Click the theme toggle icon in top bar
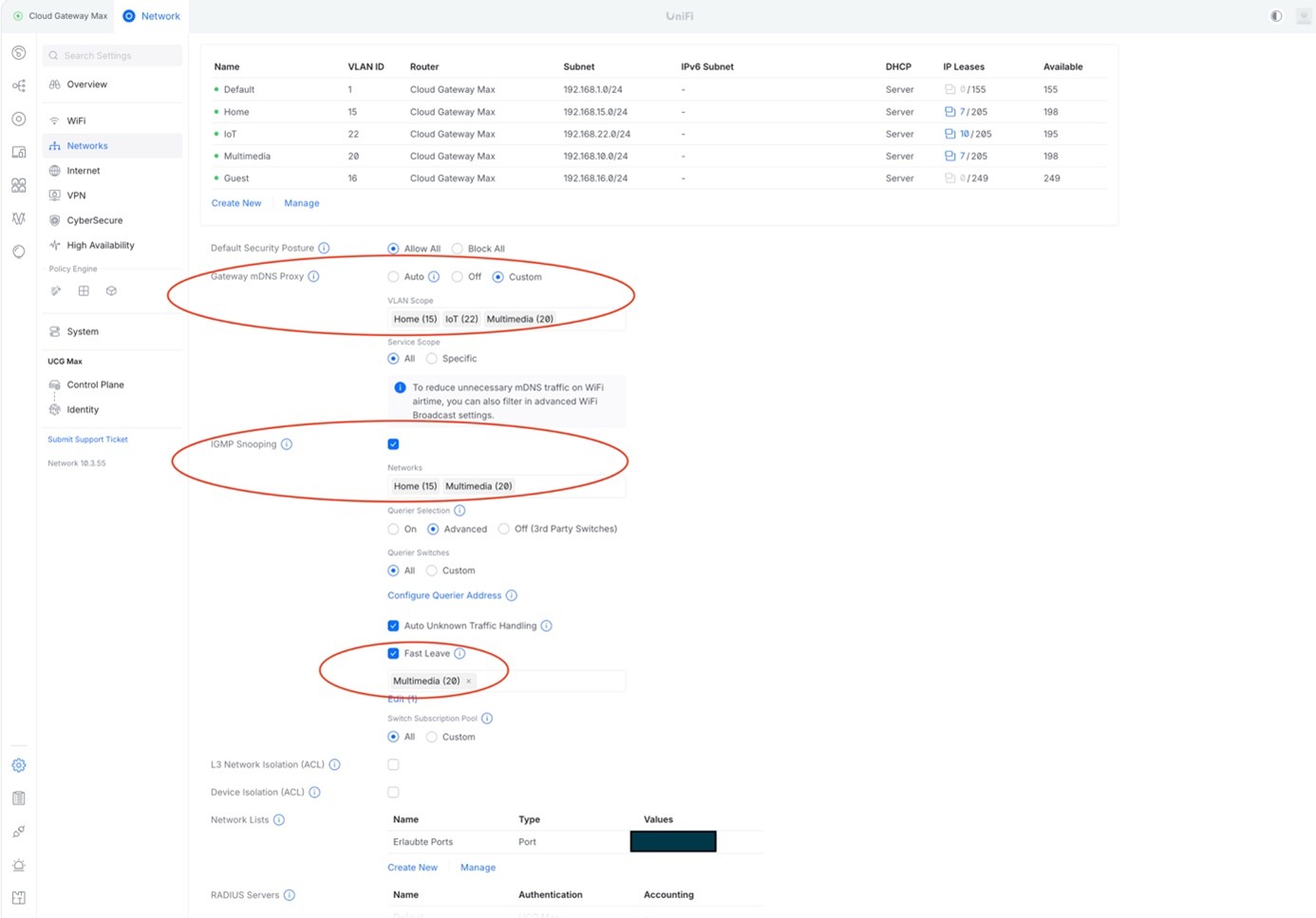Viewport: 1316px width, 918px height. tap(1276, 16)
